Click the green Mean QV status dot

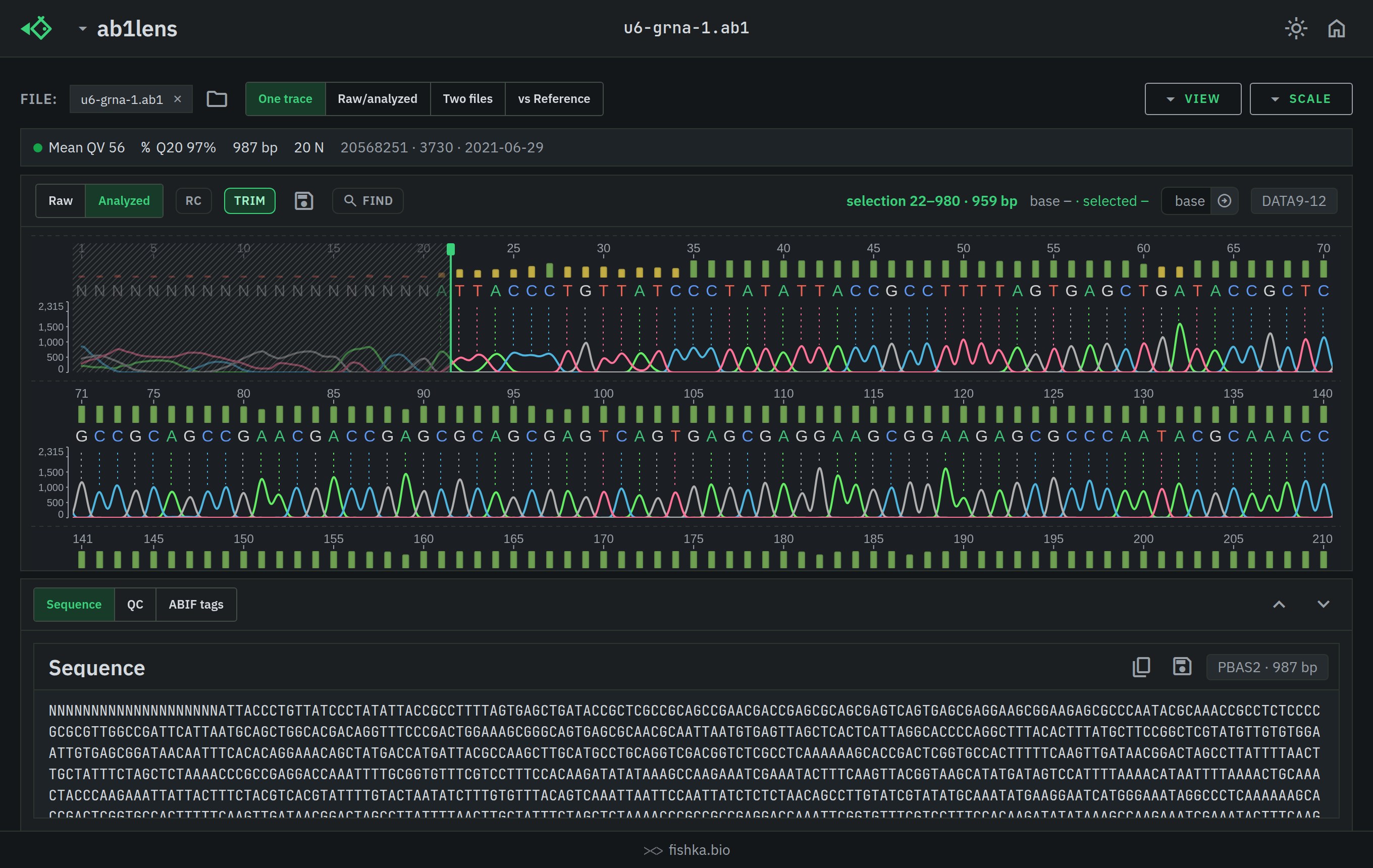pos(38,148)
